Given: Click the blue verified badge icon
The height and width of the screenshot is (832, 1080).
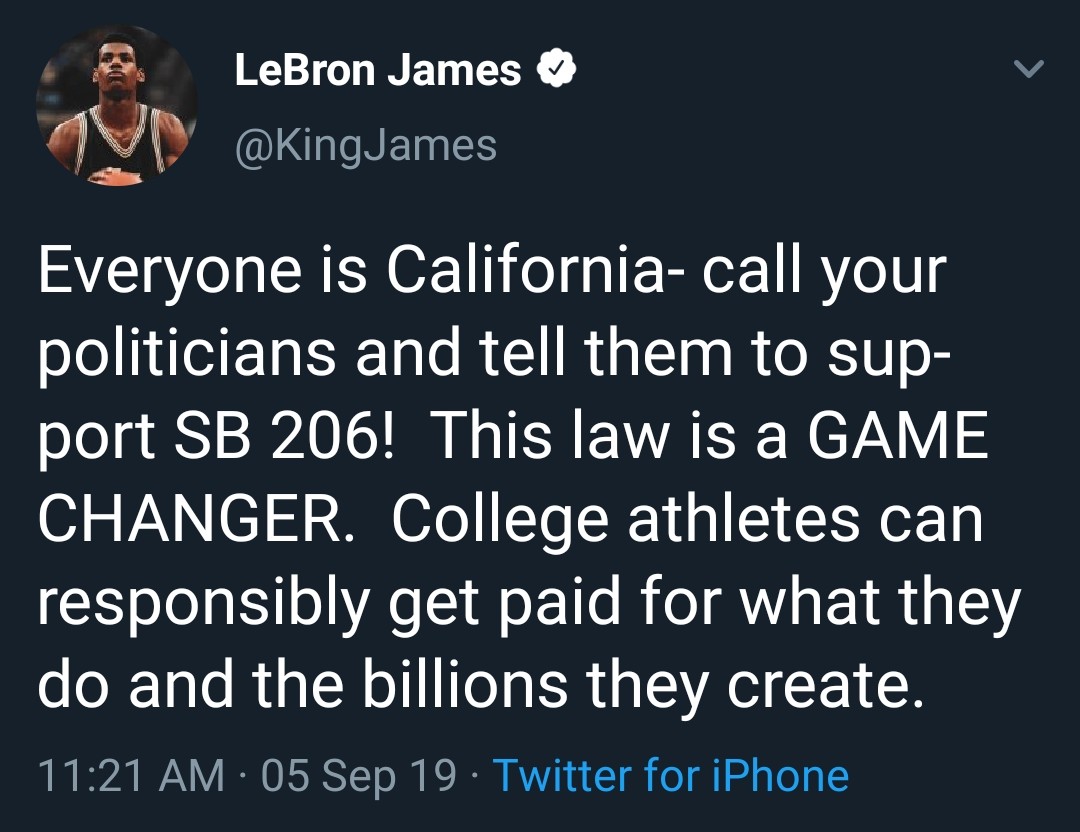Looking at the screenshot, I should point(555,70).
